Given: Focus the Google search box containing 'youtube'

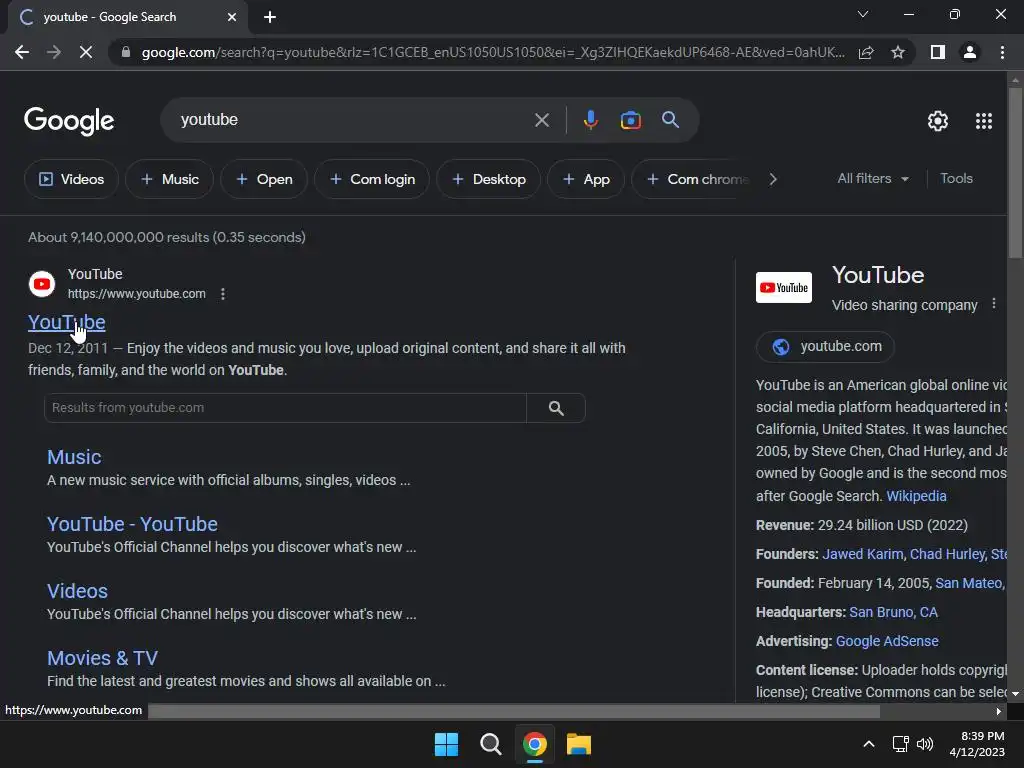Looking at the screenshot, I should coord(353,120).
